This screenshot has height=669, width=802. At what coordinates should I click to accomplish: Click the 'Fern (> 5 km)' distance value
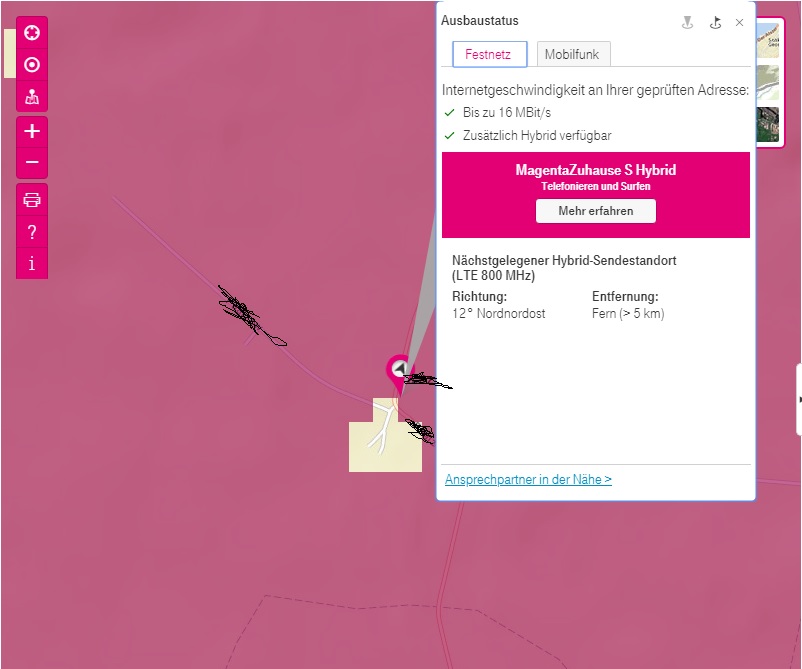[628, 314]
